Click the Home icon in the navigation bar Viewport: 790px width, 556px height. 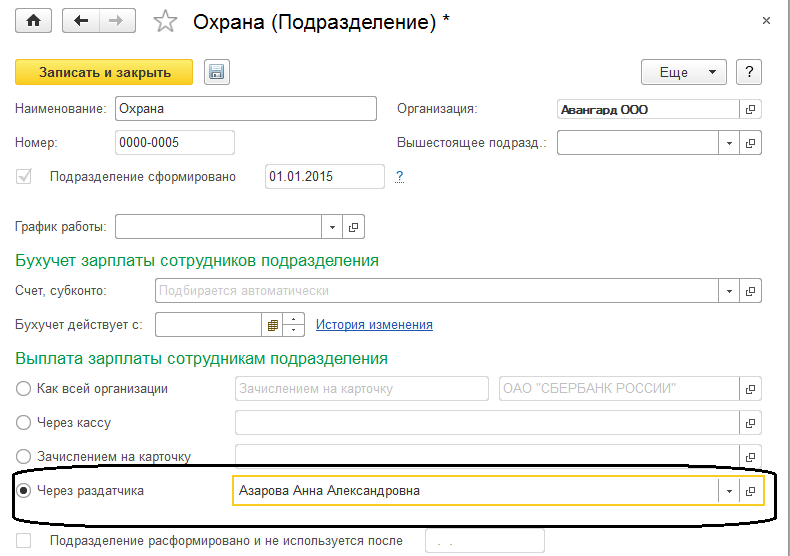pos(33,21)
